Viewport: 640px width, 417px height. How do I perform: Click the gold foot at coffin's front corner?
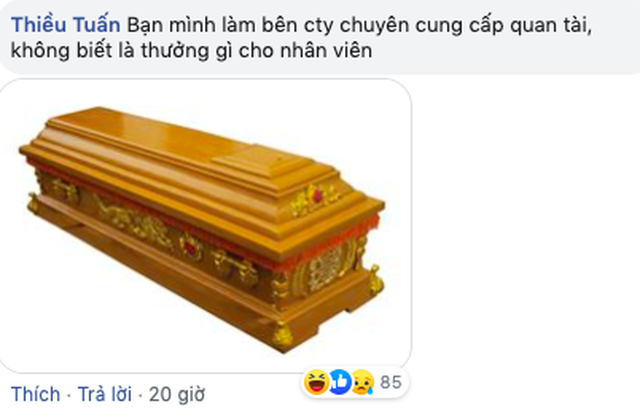282,335
